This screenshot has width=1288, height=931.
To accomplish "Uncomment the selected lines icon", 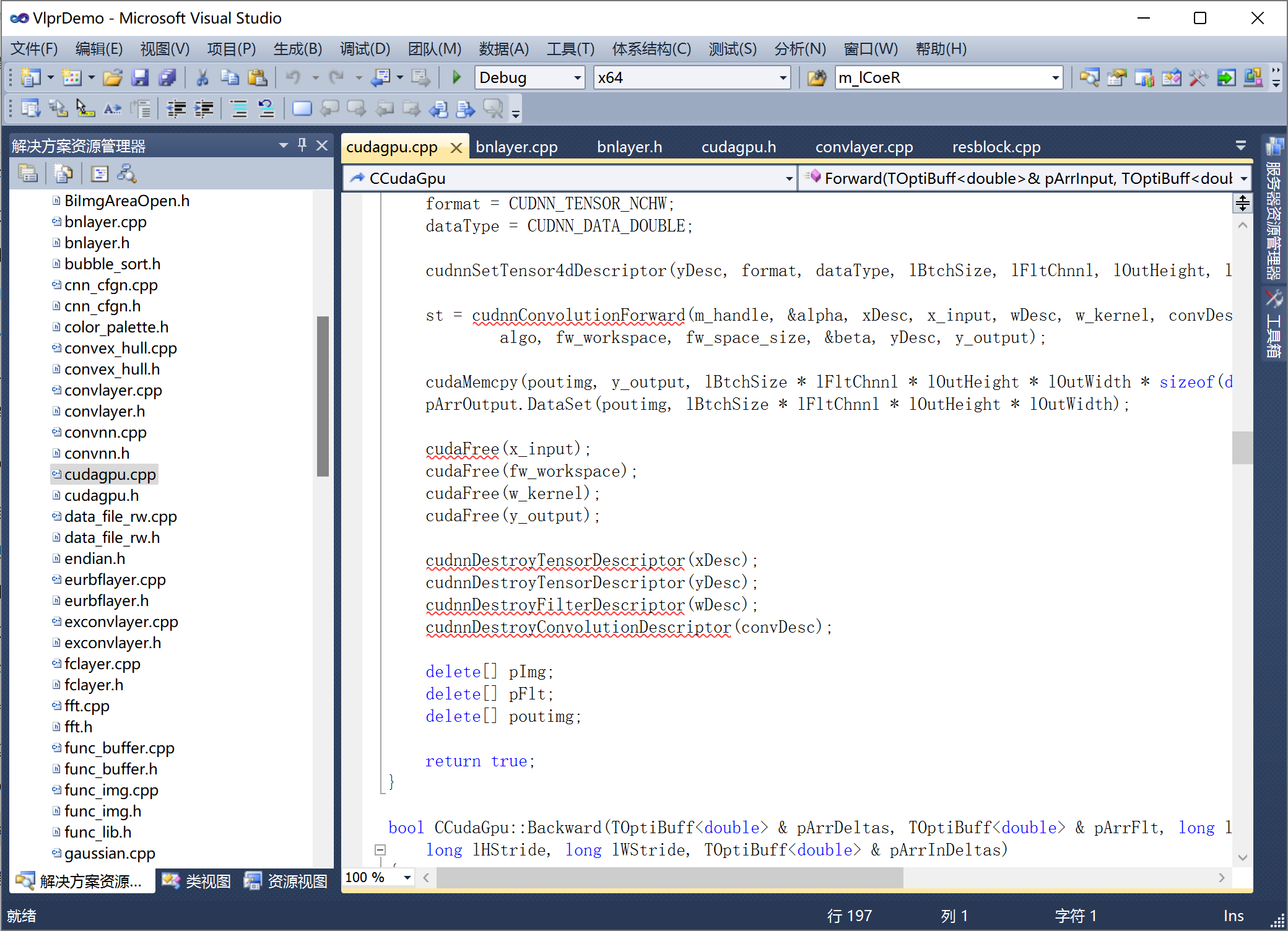I will tap(266, 109).
